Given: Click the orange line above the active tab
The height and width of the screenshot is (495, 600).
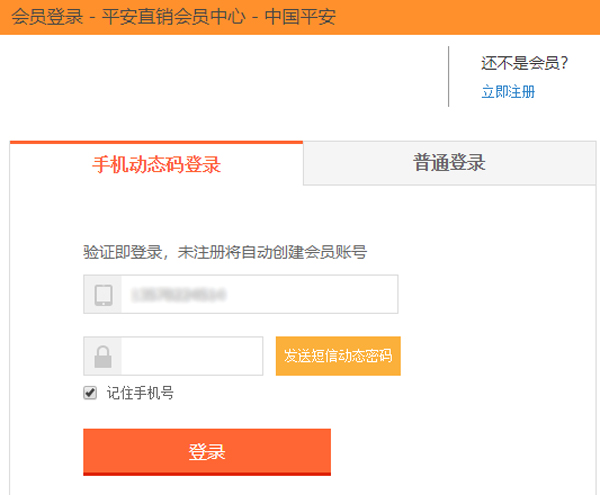Looking at the screenshot, I should [x=156, y=142].
